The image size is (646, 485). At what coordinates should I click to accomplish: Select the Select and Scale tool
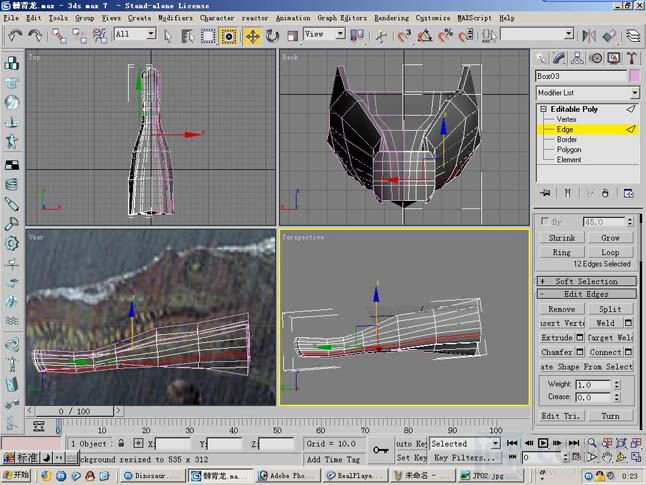(293, 36)
